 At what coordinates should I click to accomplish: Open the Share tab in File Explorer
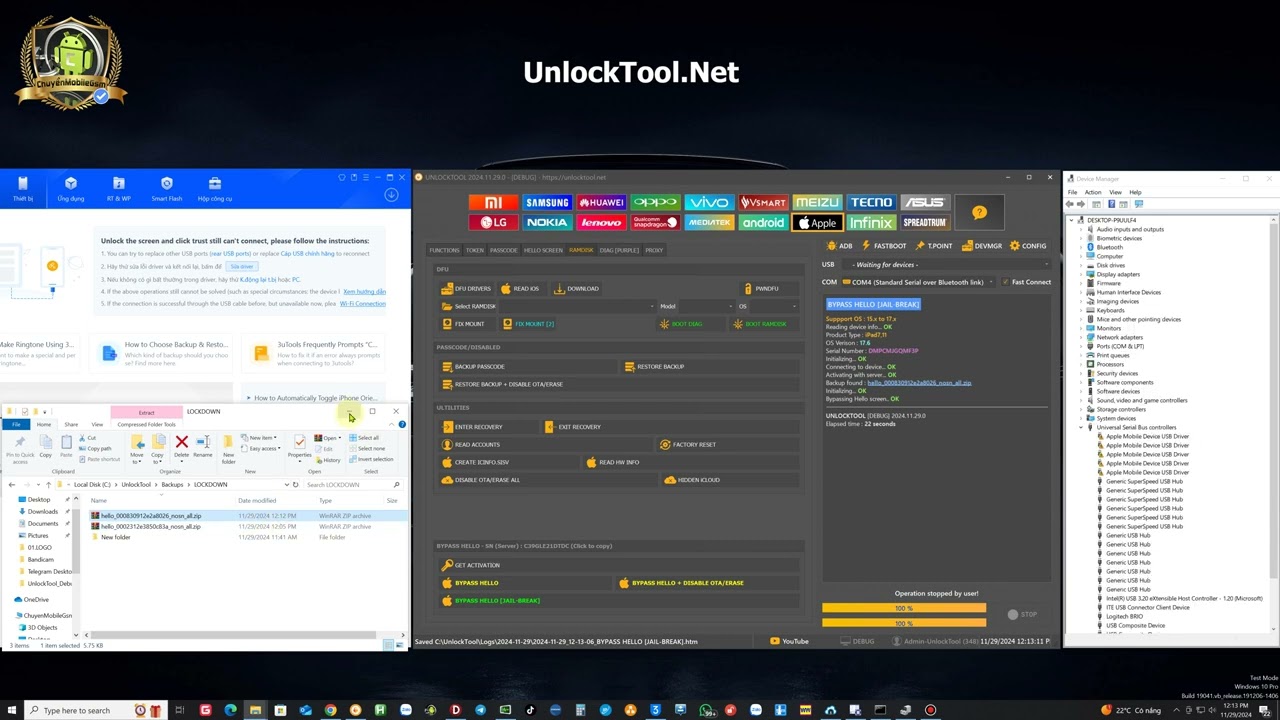pyautogui.click(x=71, y=424)
